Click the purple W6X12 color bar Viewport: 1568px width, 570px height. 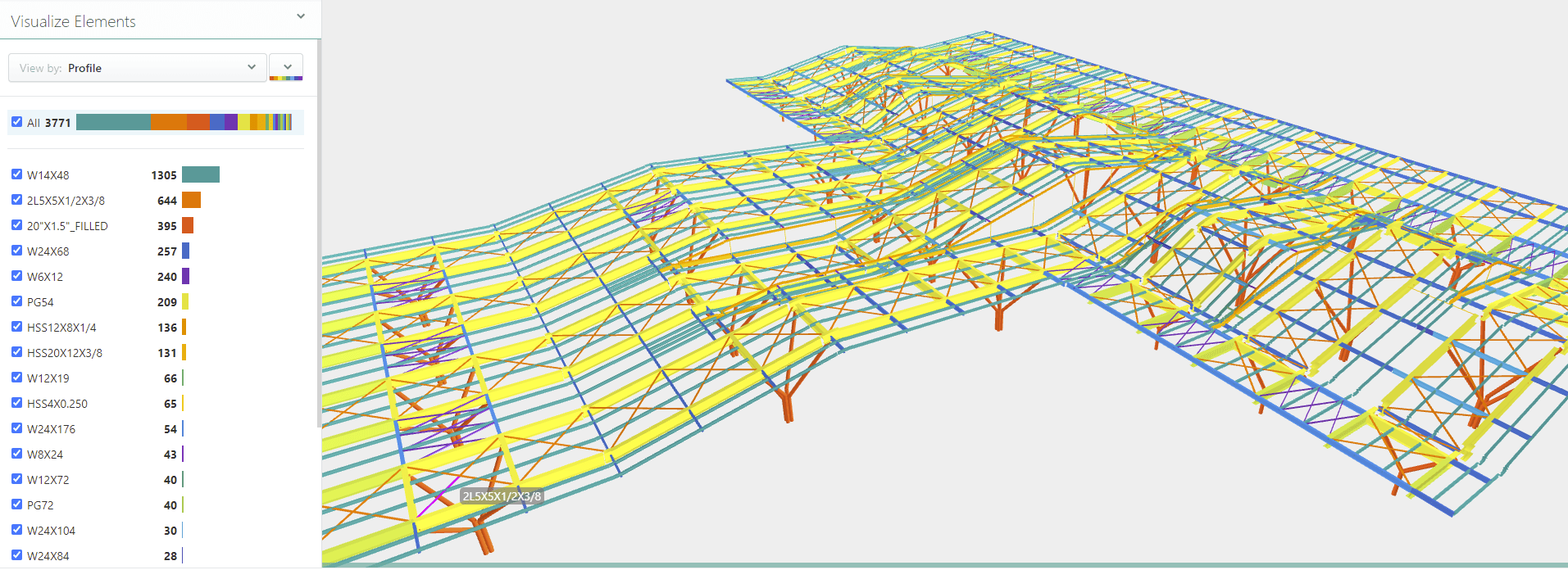coord(185,276)
